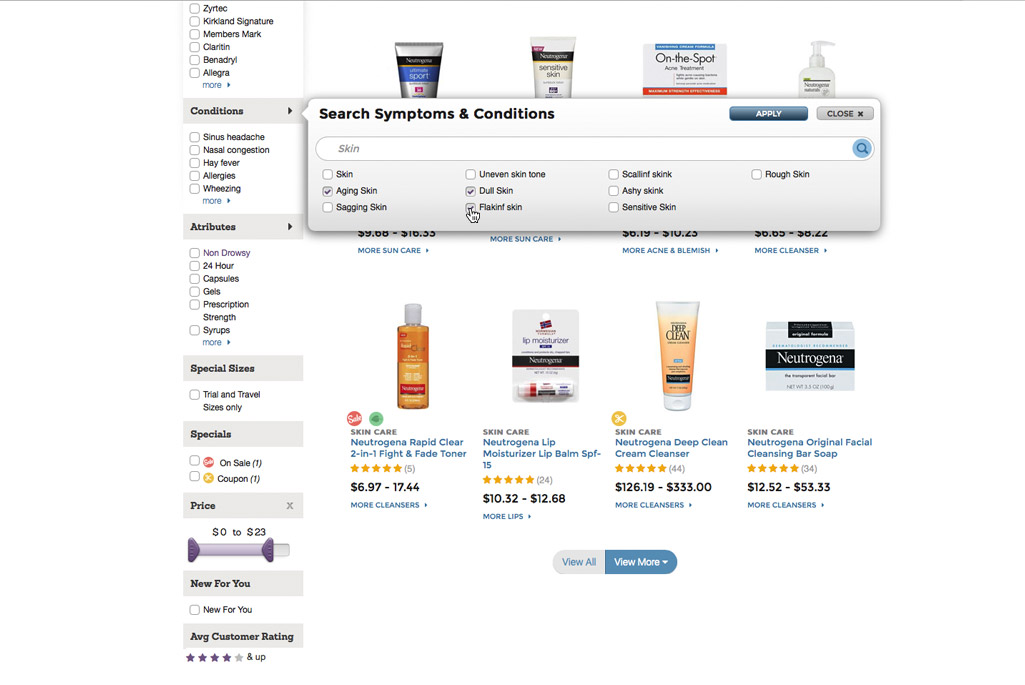This screenshot has width=1025, height=685.
Task: Remove Price filter with X icon
Action: (x=290, y=506)
